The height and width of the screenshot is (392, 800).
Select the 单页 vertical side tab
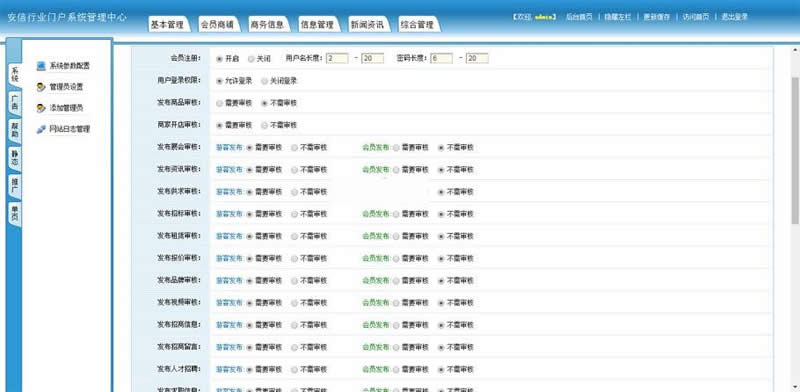[x=15, y=214]
